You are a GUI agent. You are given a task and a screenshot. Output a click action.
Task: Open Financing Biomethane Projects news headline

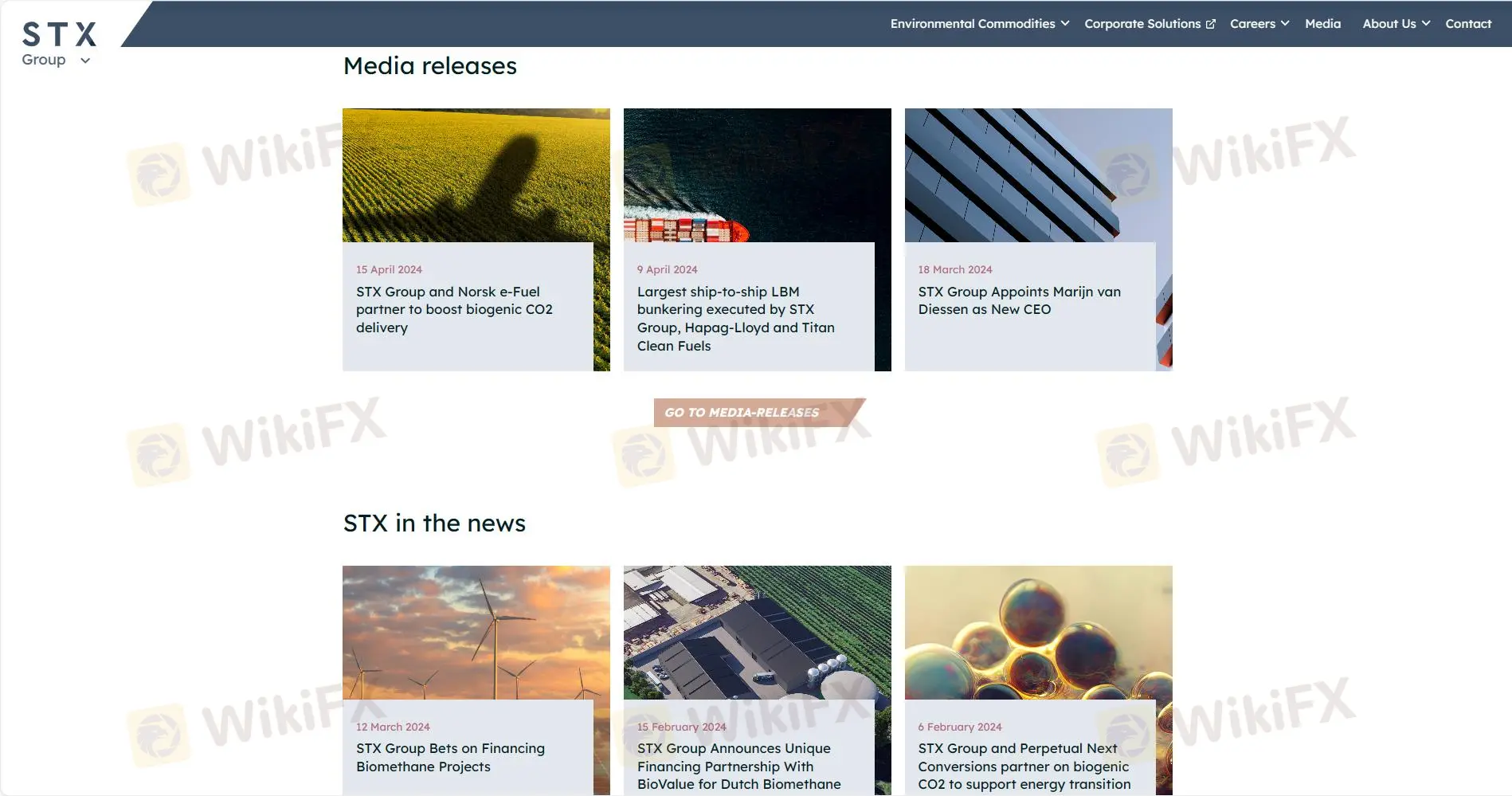450,758
